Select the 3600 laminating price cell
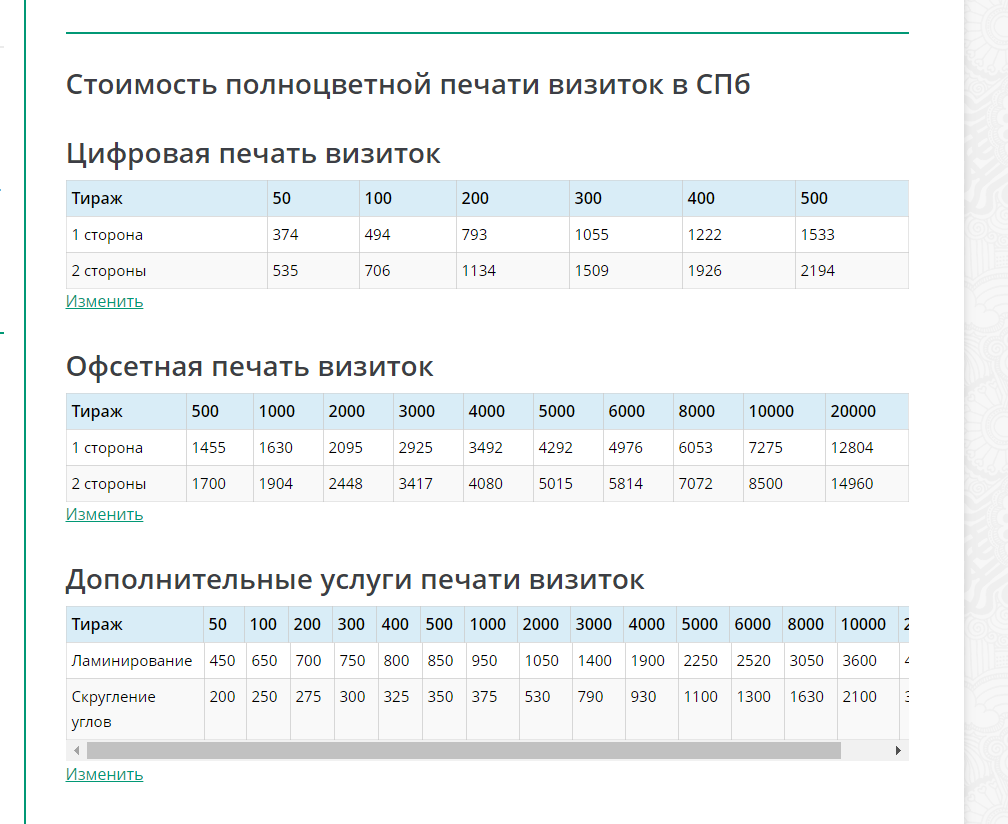The image size is (1008, 824). 859,661
